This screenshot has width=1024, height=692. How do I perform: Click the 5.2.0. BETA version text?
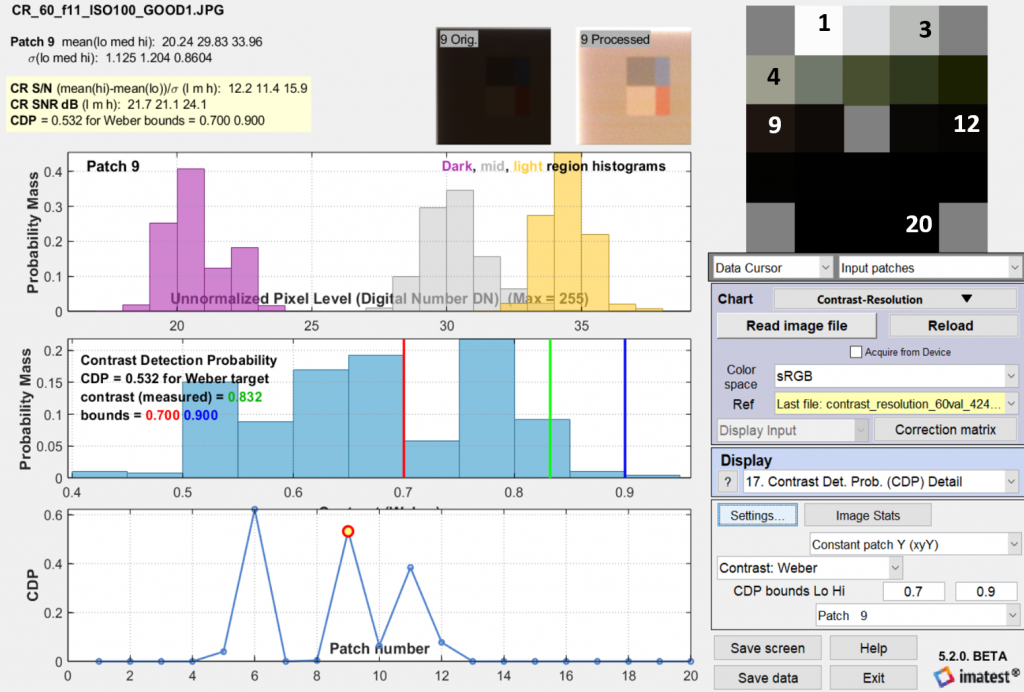(972, 655)
